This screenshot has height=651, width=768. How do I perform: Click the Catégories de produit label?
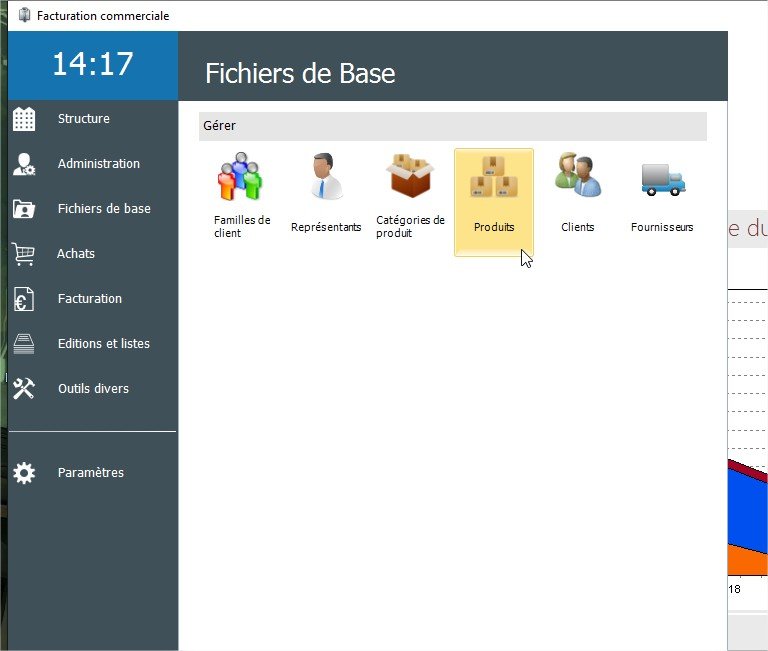[x=410, y=227]
